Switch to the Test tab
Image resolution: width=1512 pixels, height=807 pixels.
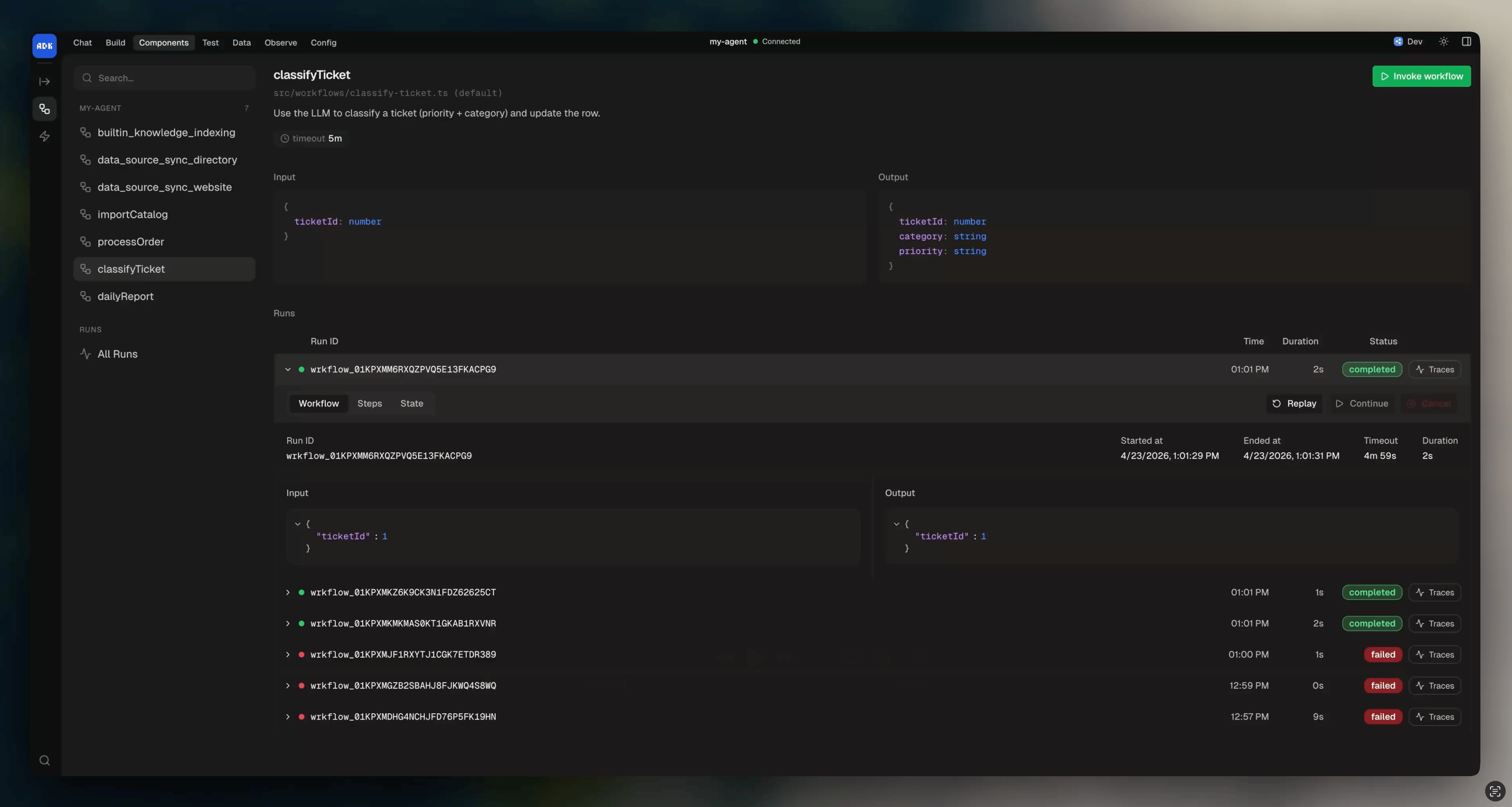(x=210, y=42)
